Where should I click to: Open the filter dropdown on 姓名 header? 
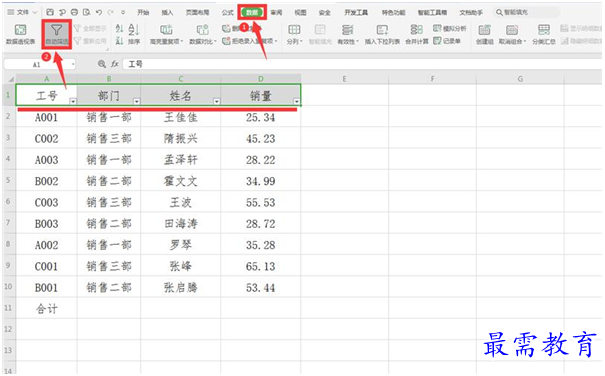pyautogui.click(x=216, y=101)
